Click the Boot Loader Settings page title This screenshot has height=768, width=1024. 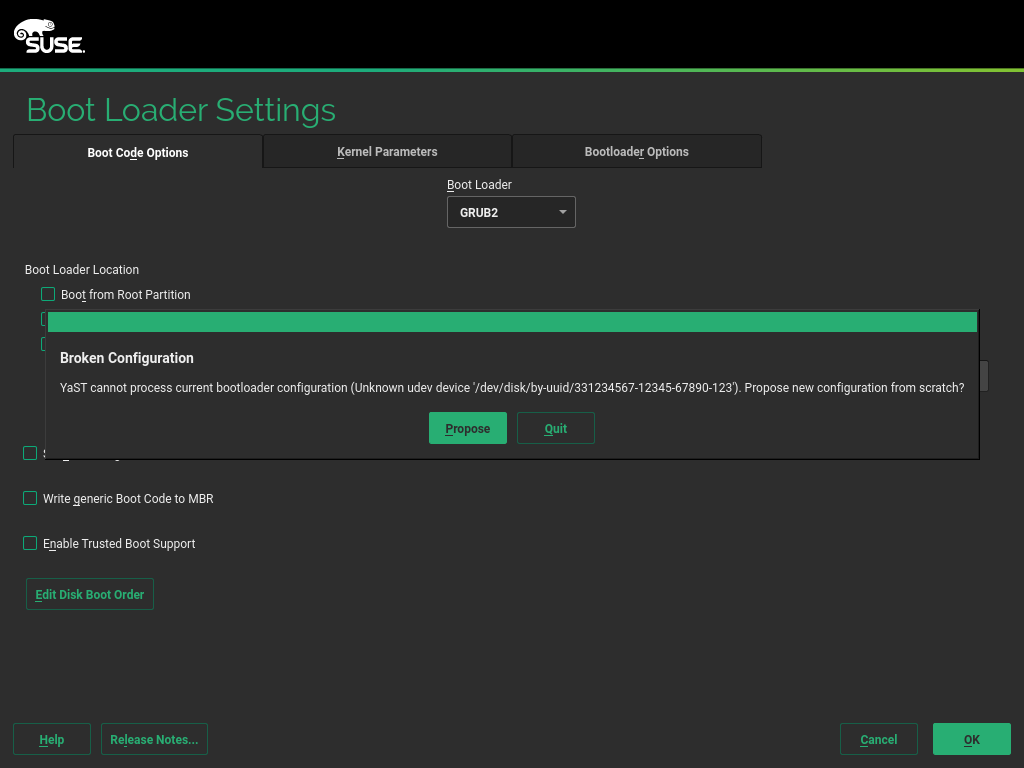click(x=181, y=109)
